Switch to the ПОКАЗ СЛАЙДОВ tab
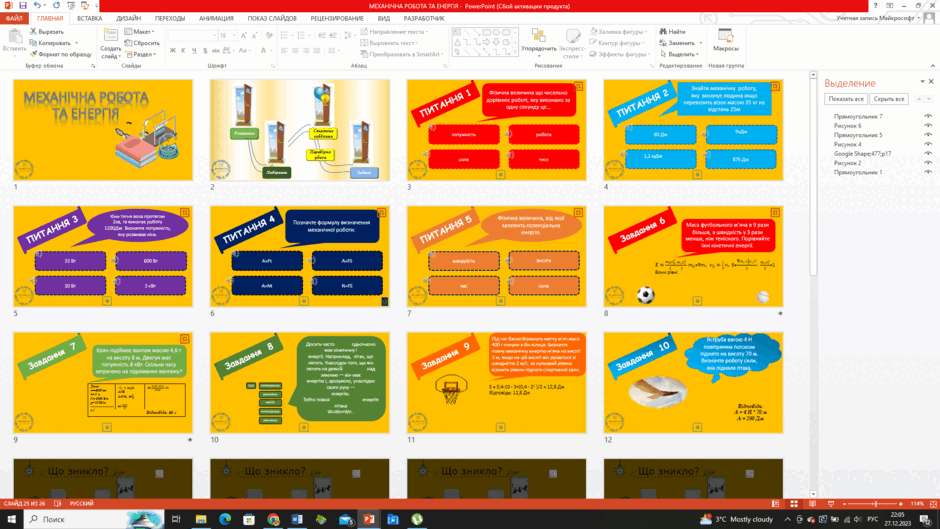The height and width of the screenshot is (529, 940). coord(272,19)
